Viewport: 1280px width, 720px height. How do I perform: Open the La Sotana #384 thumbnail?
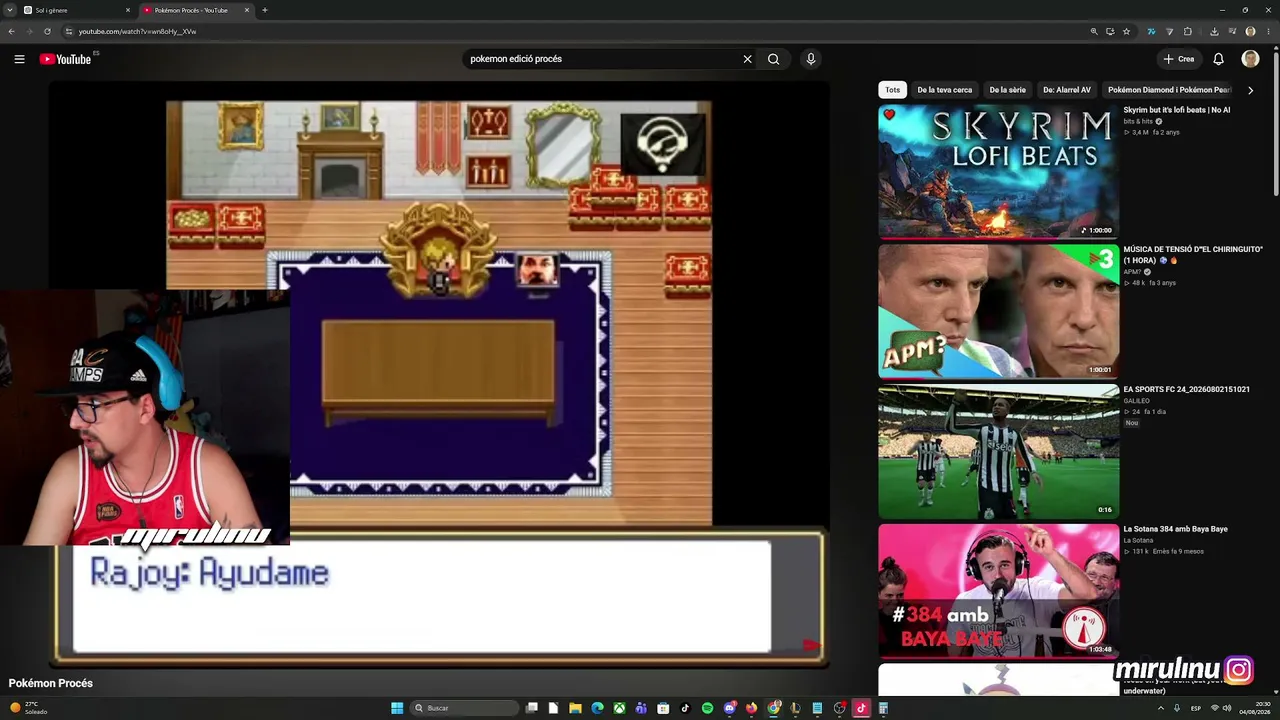tap(999, 591)
